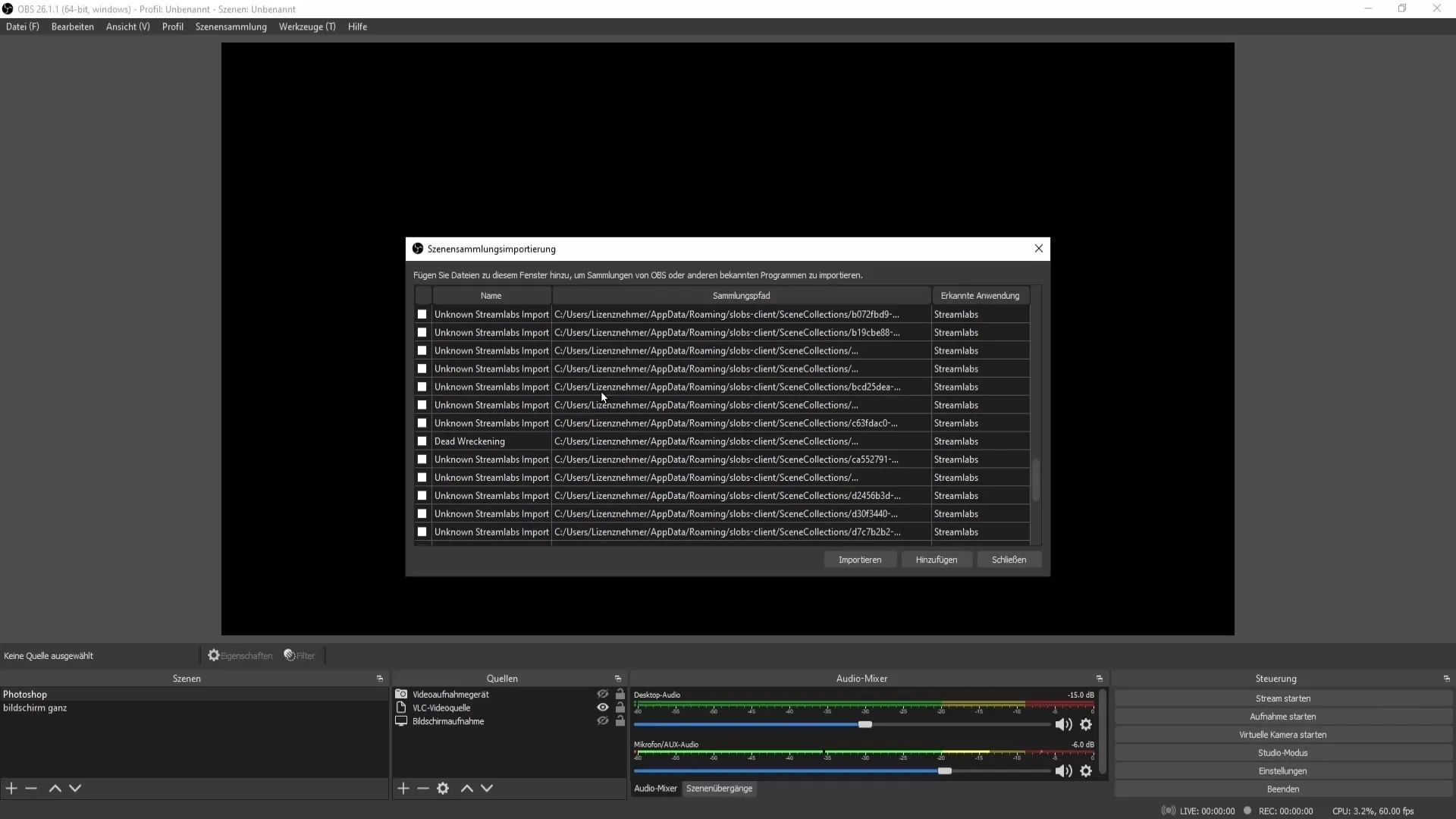This screenshot has width=1456, height=819.
Task: Mute Mikrofon/AUX-Audio speaker icon
Action: 1063,770
